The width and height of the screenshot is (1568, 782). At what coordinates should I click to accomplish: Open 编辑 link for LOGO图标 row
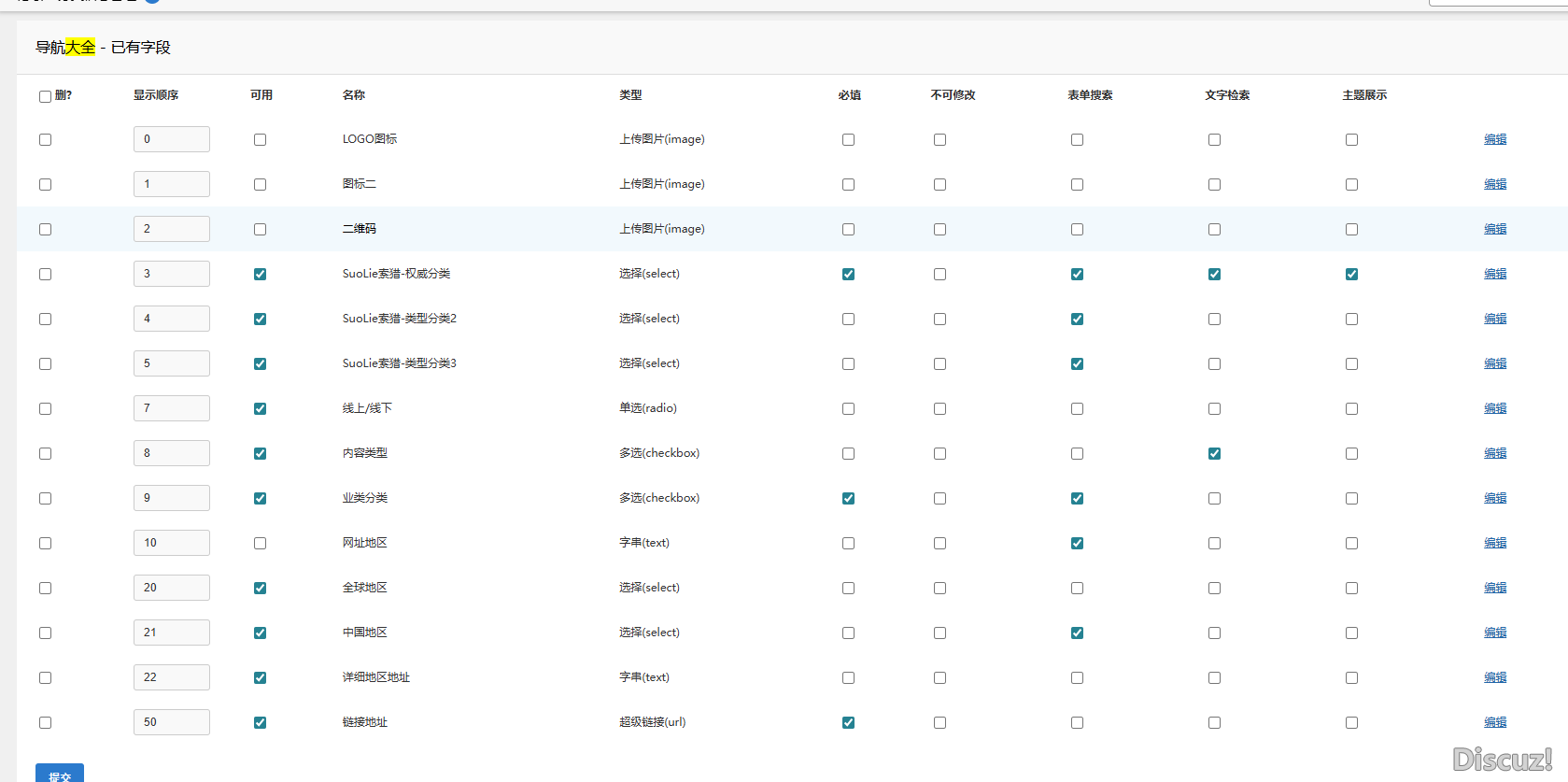[1494, 139]
